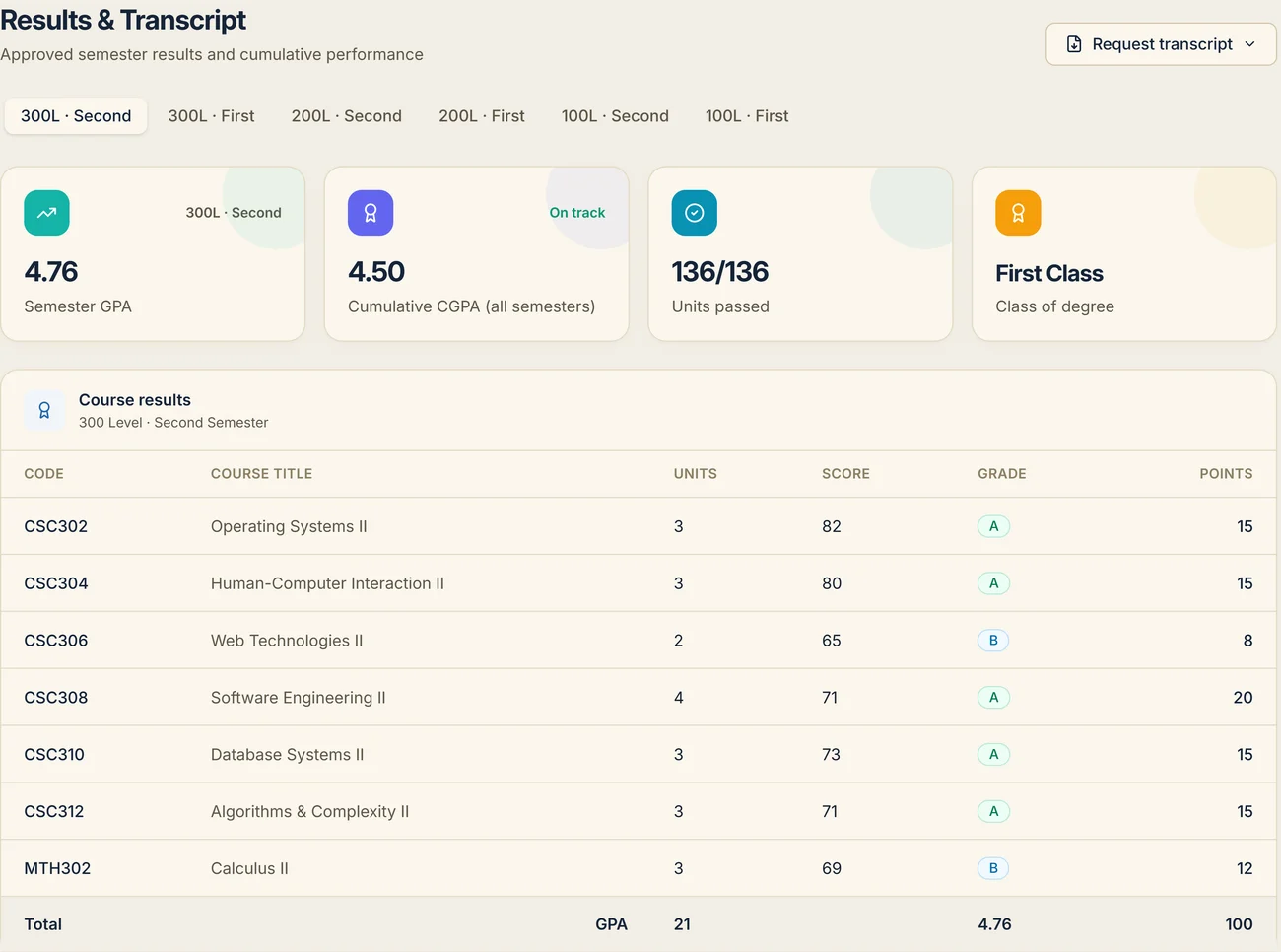Click grade A badge for CSC310
Screen dimensions: 1281x952
tap(993, 755)
